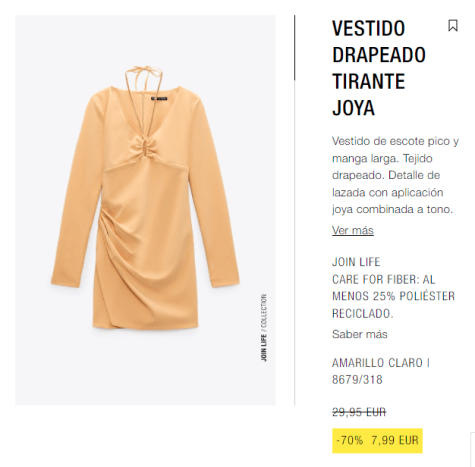Click the black brand tag on the neckline
The image size is (475, 467).
[x=159, y=98]
